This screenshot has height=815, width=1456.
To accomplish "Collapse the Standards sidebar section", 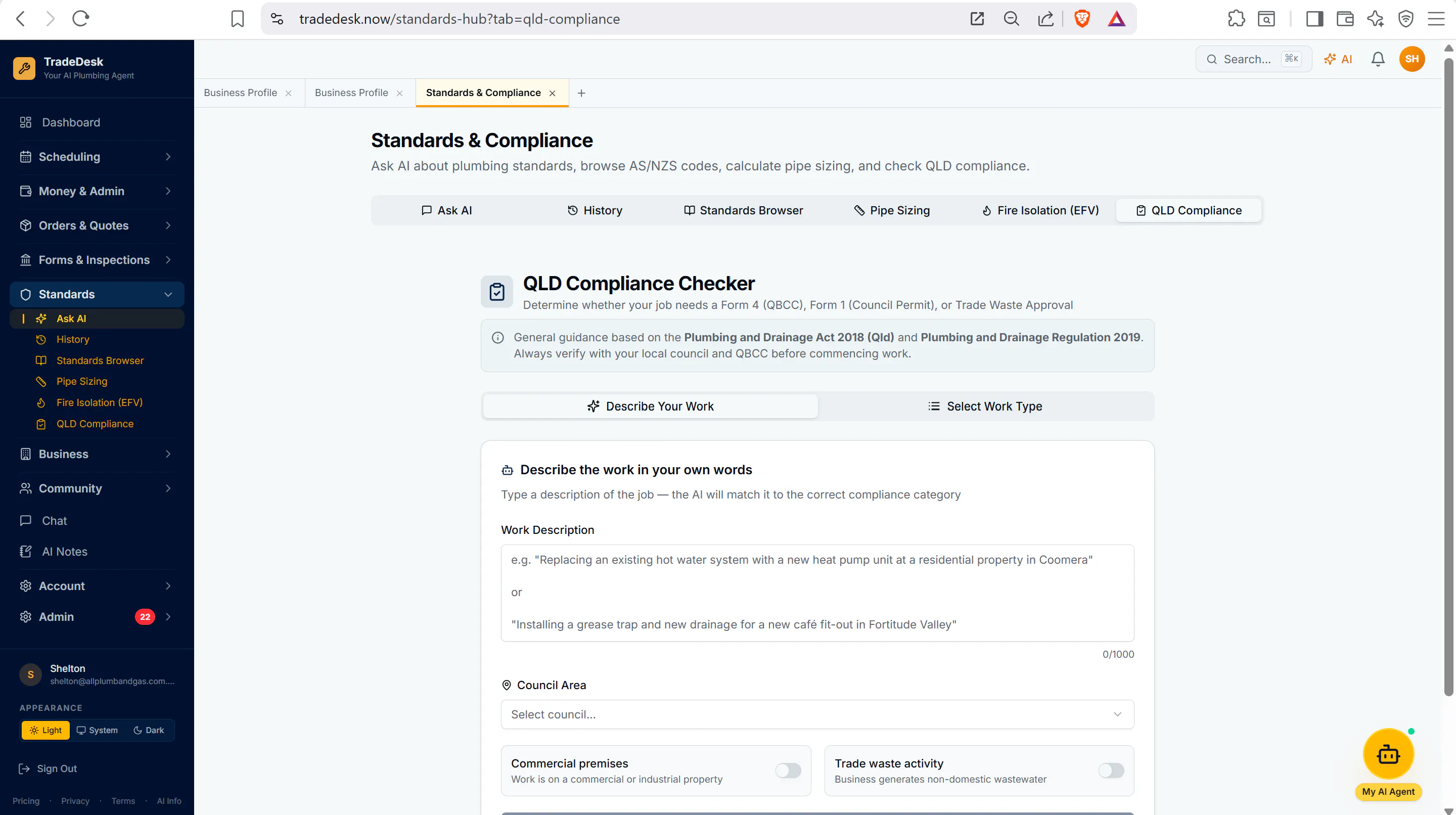I will (x=97, y=294).
